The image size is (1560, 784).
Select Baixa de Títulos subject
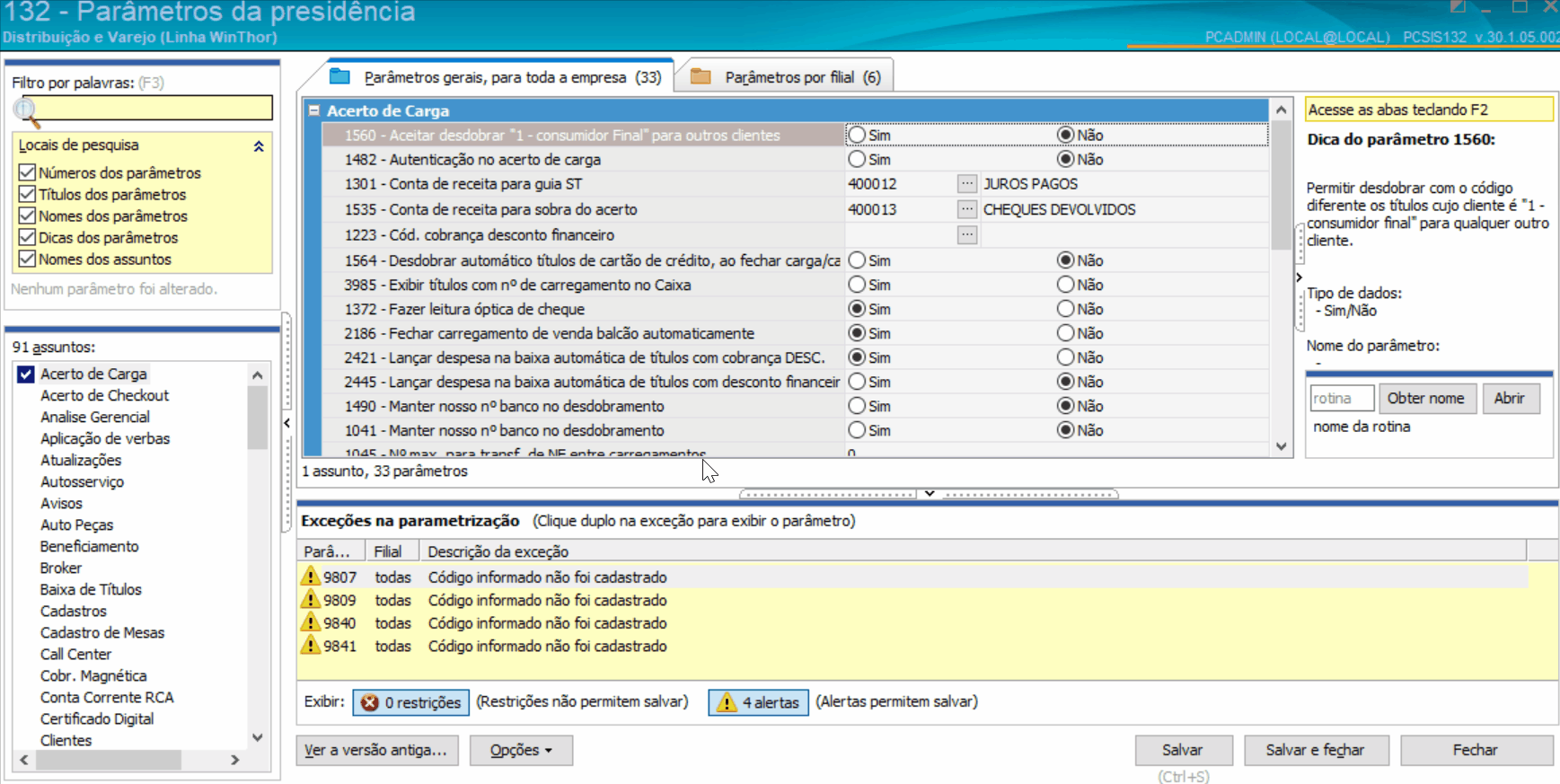coord(91,590)
